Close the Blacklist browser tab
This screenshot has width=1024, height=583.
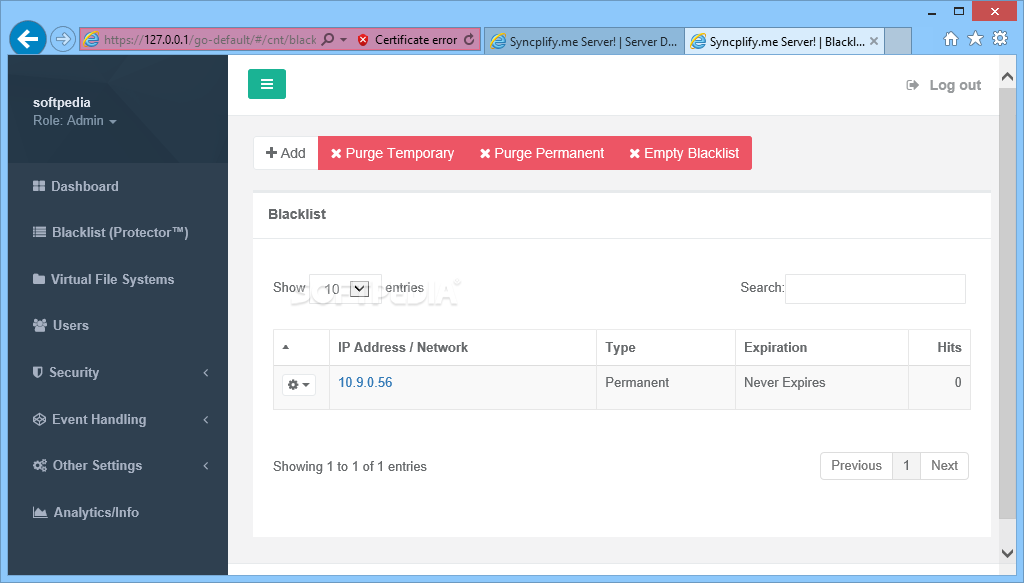coord(874,41)
